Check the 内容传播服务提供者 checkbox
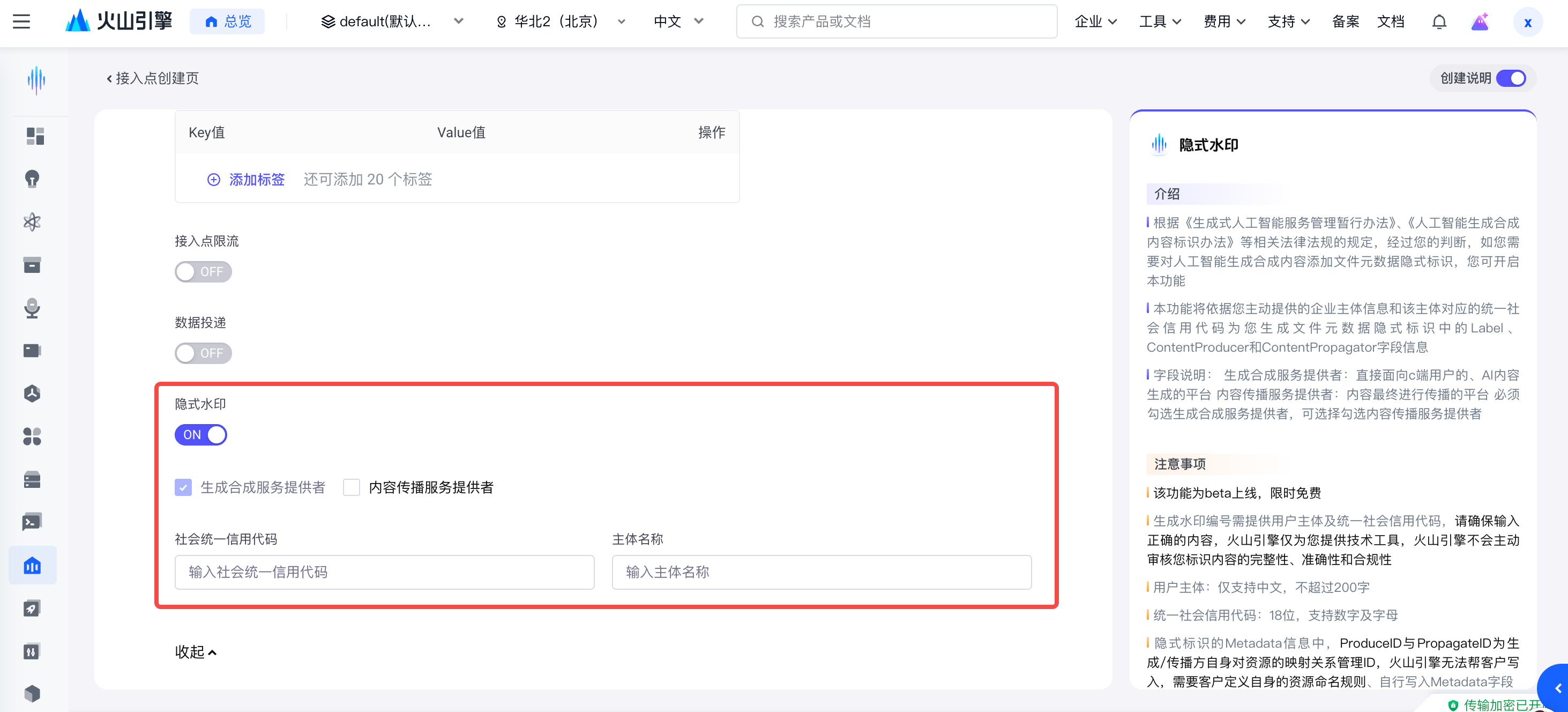Screen dimensions: 1568x712 point(351,487)
